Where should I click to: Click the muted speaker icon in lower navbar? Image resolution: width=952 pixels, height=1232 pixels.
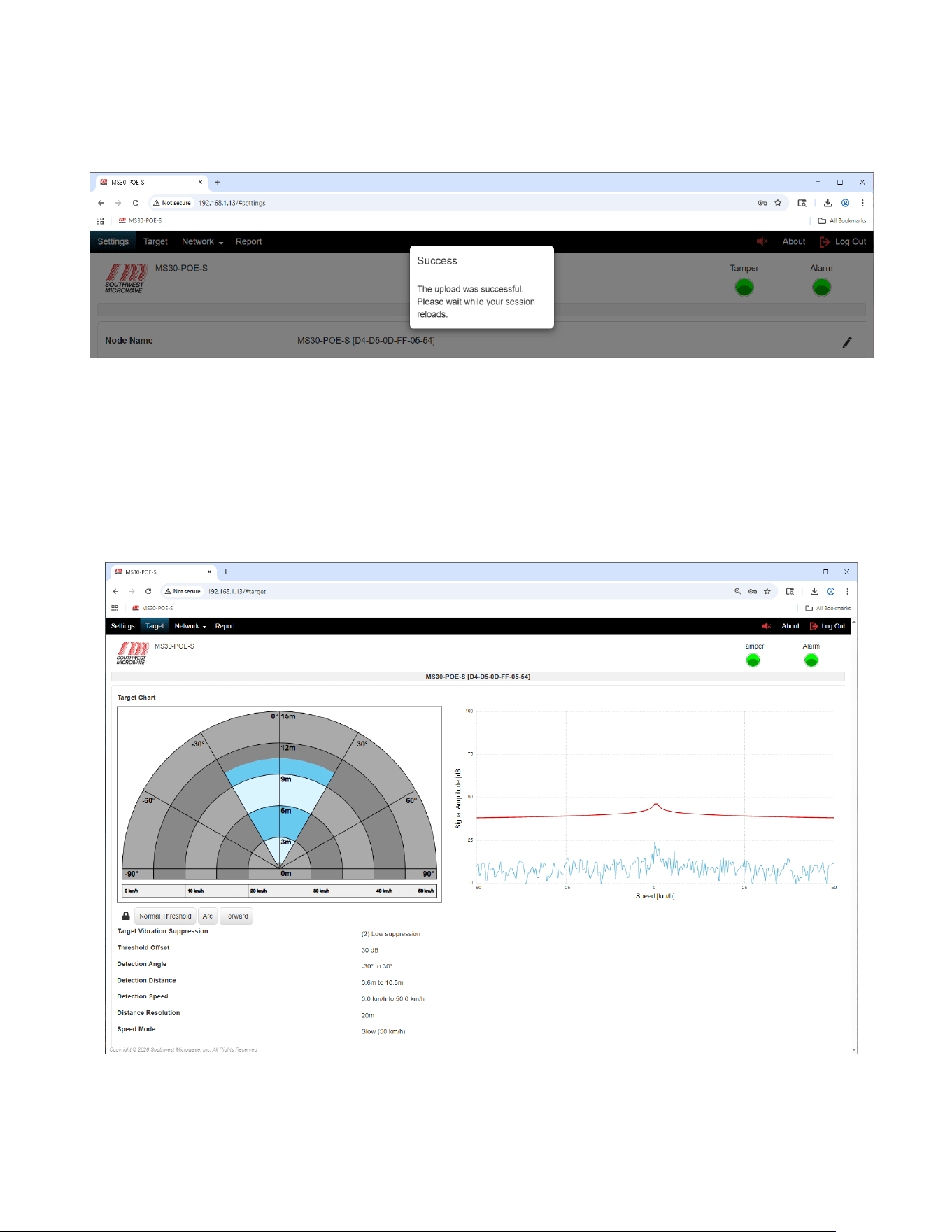[x=766, y=626]
